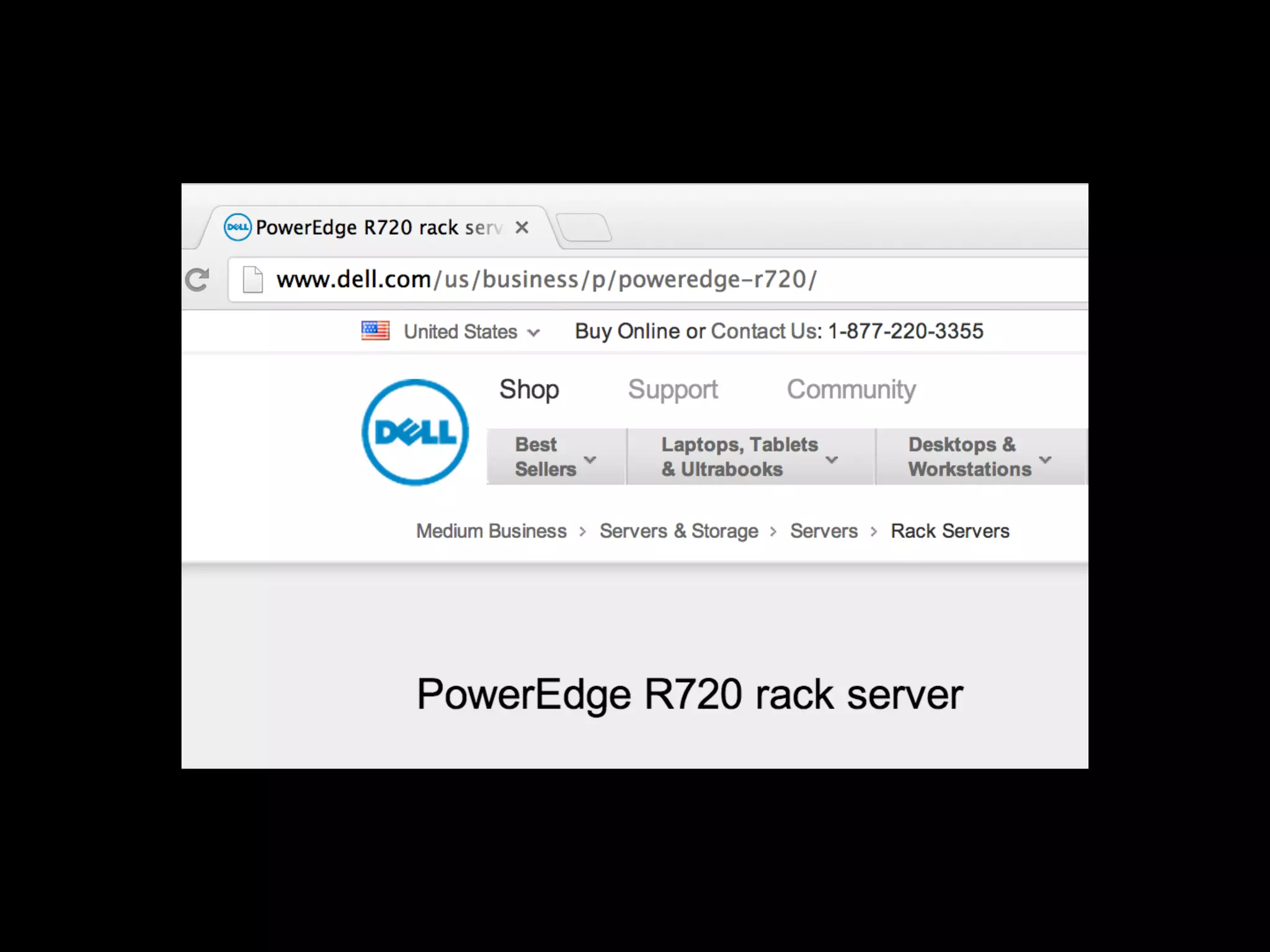1270x952 pixels.
Task: Close the PowerEdge R720 tab
Action: 522,227
